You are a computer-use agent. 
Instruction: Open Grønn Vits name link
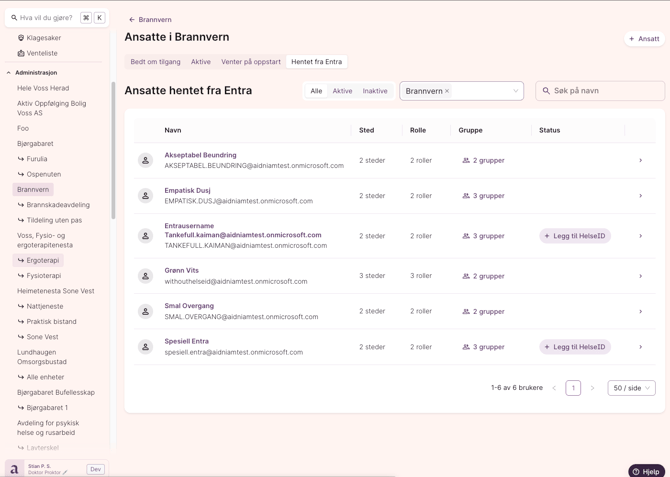coord(182,270)
